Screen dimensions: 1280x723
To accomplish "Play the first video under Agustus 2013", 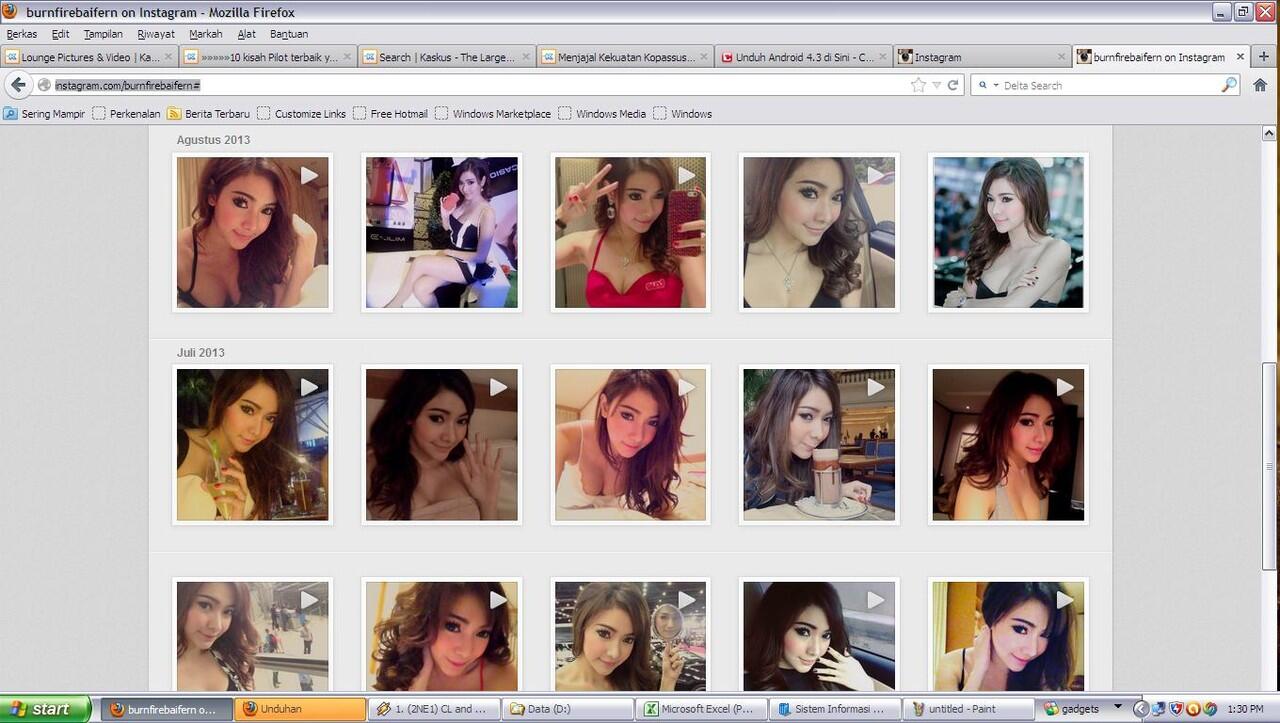I will [252, 231].
